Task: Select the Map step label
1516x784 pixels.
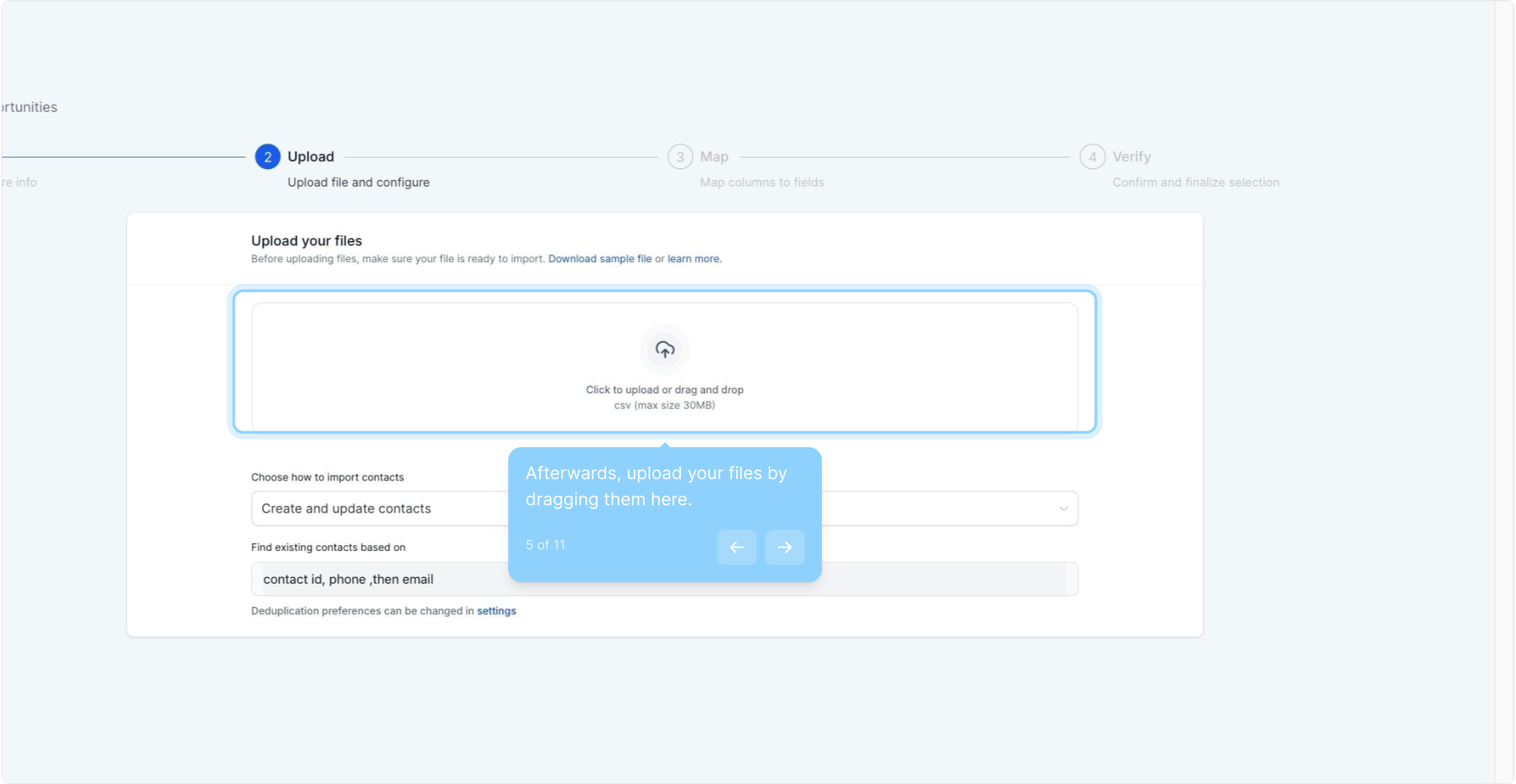Action: pyautogui.click(x=714, y=157)
